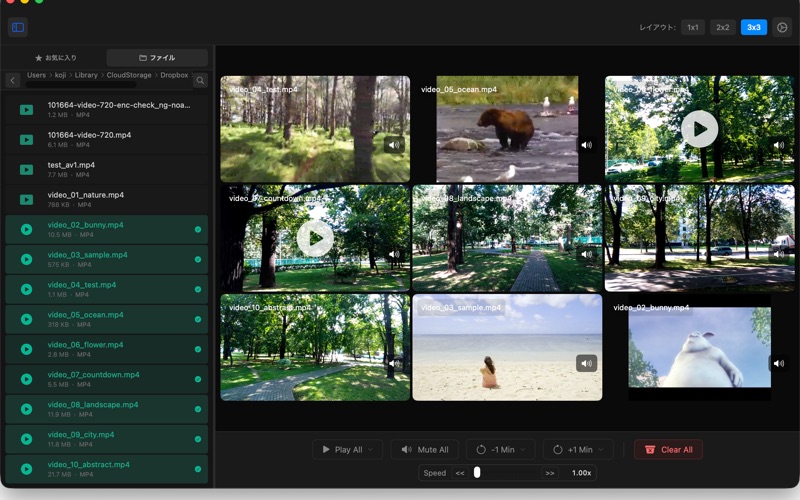
Task: Toggle checkmark on video_03_sample.mp4 row
Action: click(197, 259)
